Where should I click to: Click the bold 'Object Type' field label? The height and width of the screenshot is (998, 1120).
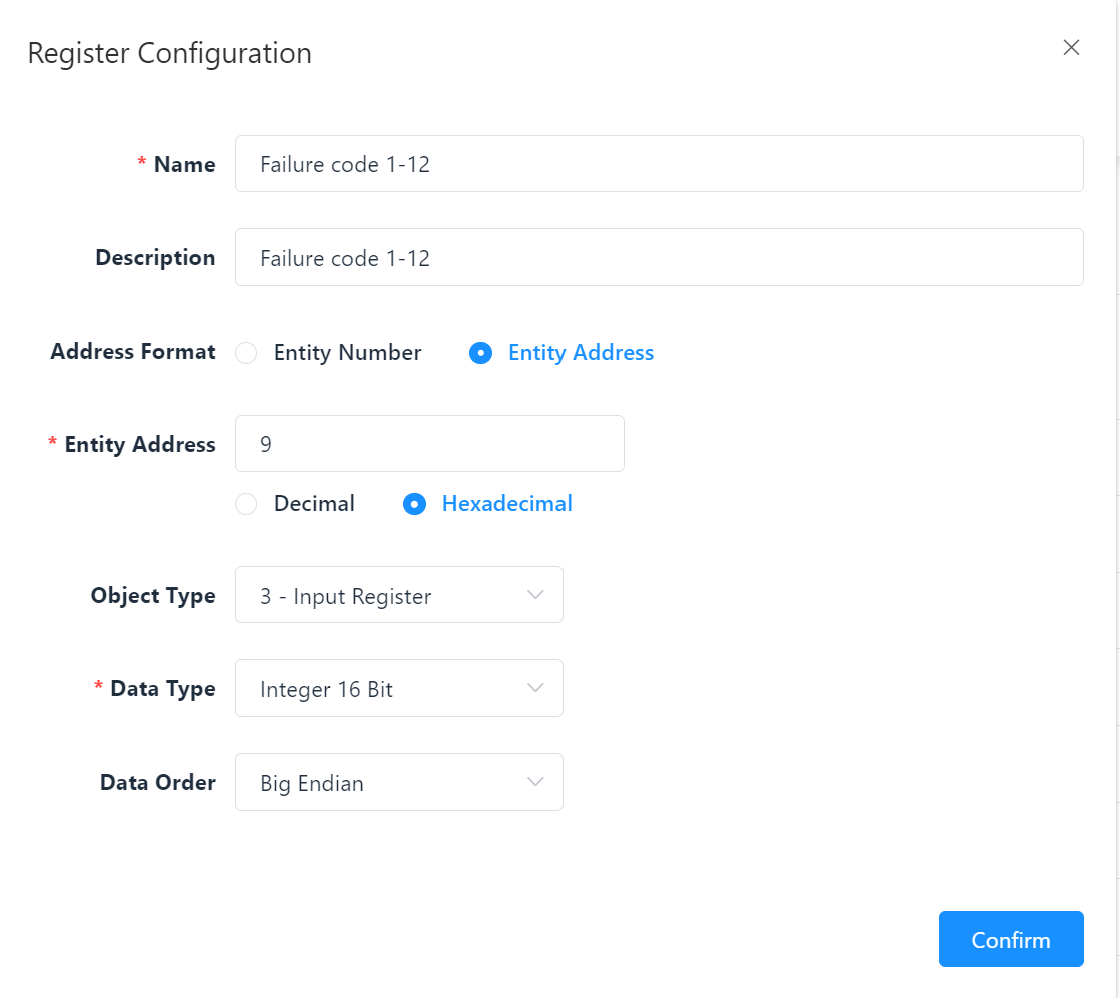(x=153, y=596)
